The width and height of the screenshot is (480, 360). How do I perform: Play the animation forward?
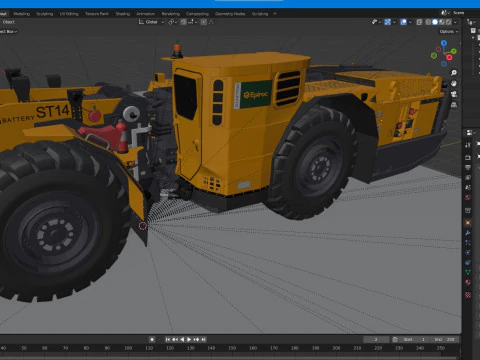click(x=189, y=339)
